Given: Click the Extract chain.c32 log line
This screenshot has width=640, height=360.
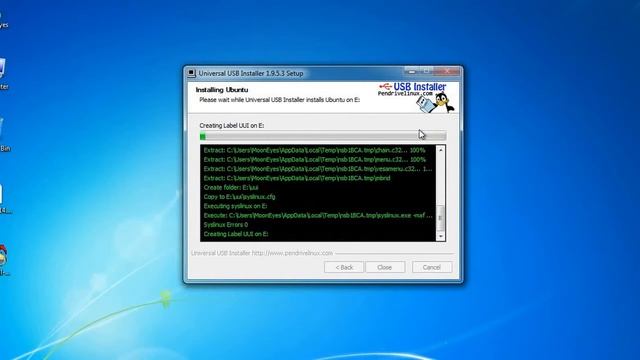Looking at the screenshot, I should [314, 150].
